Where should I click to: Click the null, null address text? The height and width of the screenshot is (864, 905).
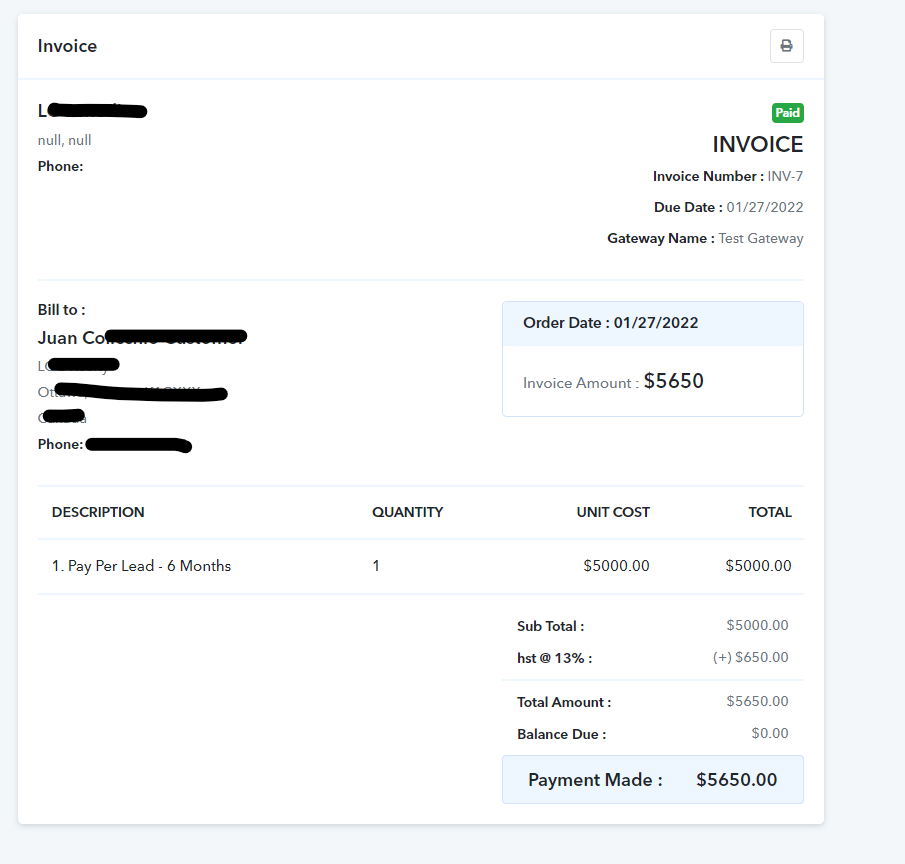pyautogui.click(x=65, y=140)
